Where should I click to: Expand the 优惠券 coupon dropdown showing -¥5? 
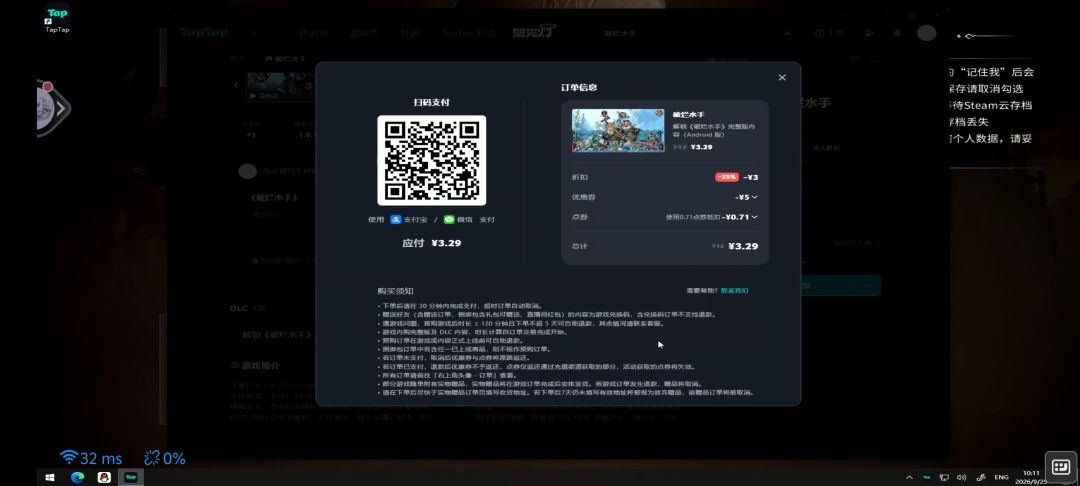(x=746, y=198)
